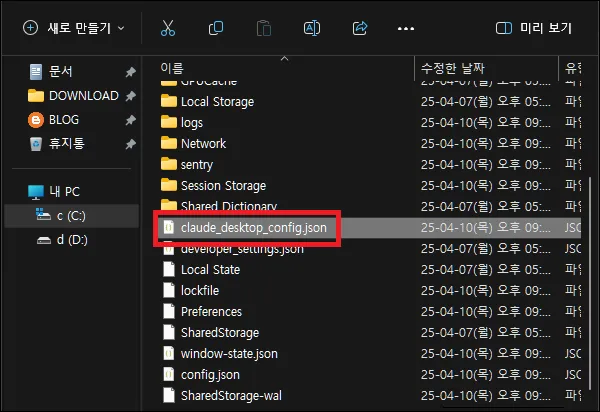Click the folder icon of Local Storage
Screen dimensions: 600x412
click(x=169, y=101)
